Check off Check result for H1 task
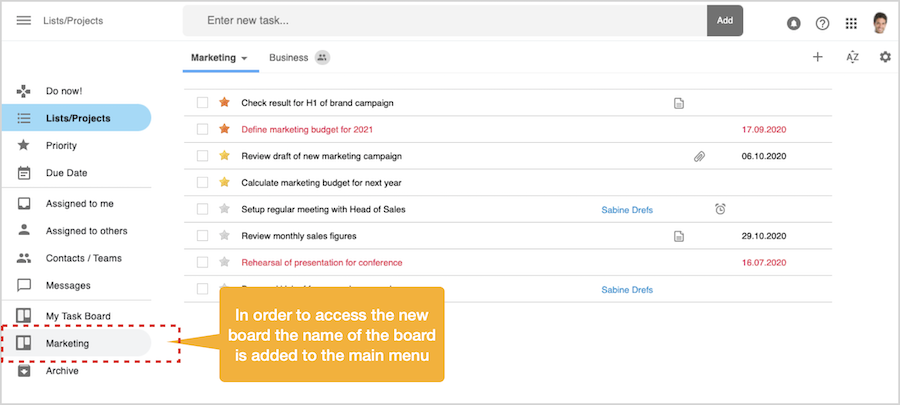The width and height of the screenshot is (900, 405). pos(202,103)
